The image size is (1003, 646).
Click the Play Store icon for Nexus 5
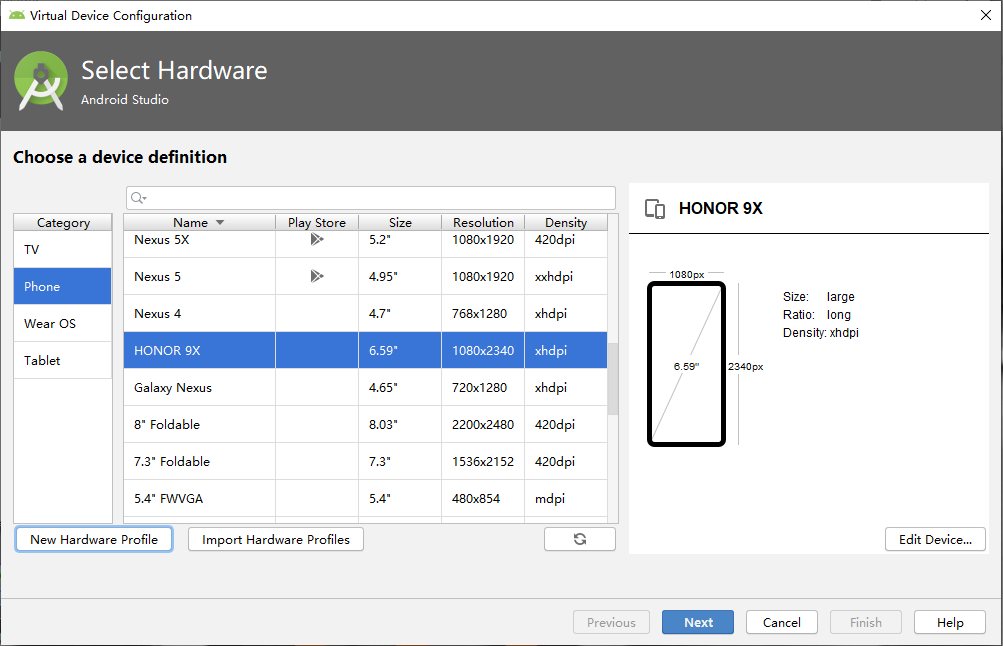click(x=317, y=276)
